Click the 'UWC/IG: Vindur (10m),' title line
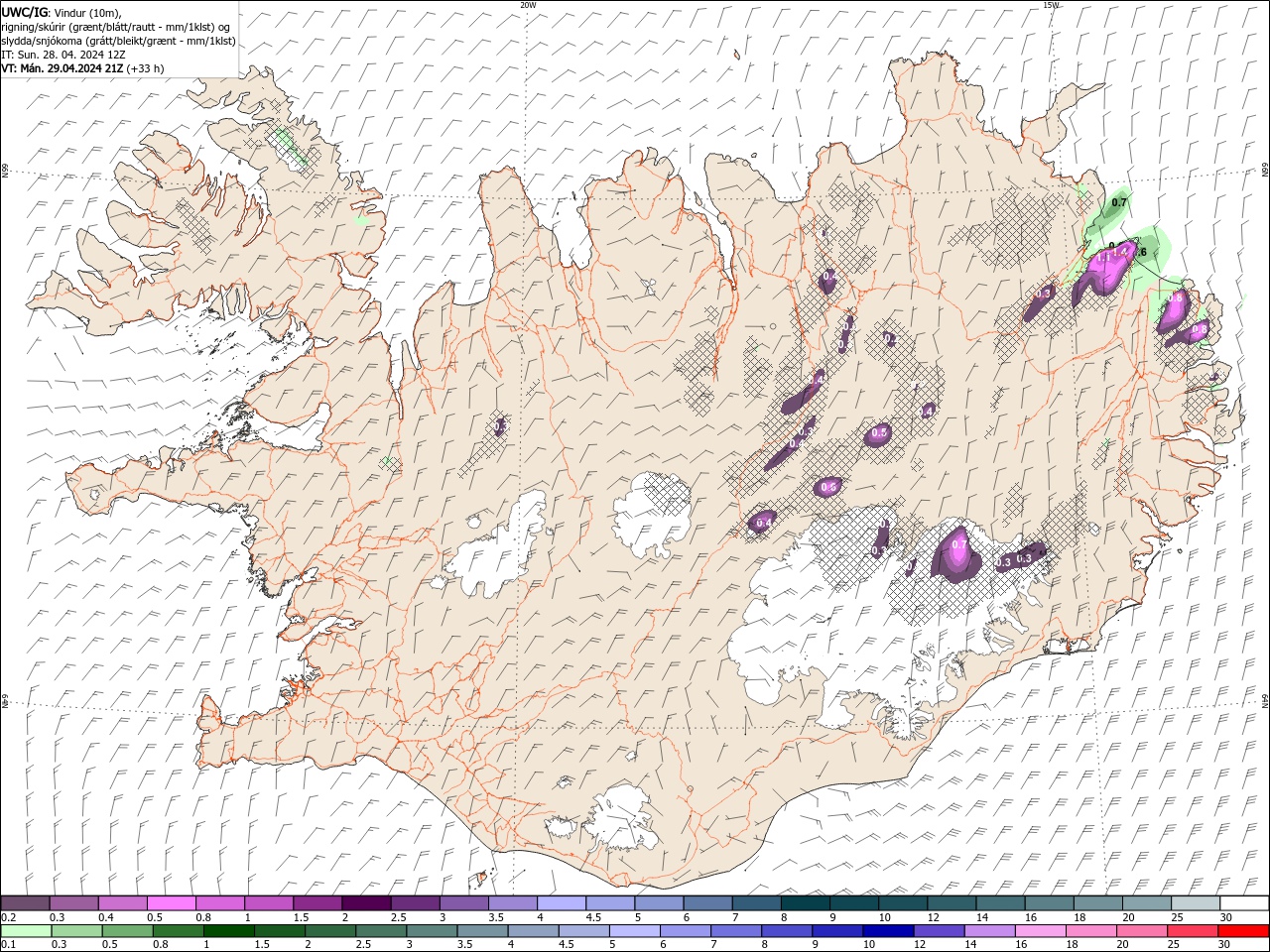Screen dimensions: 1270x952 (62, 12)
